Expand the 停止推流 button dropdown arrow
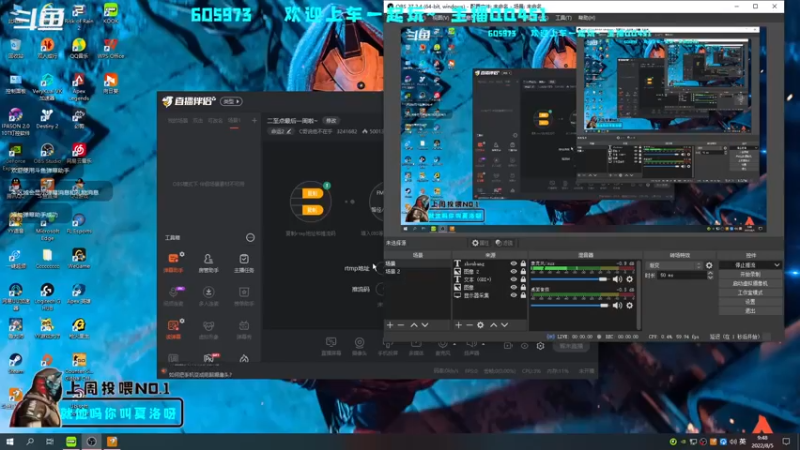 [x=777, y=265]
